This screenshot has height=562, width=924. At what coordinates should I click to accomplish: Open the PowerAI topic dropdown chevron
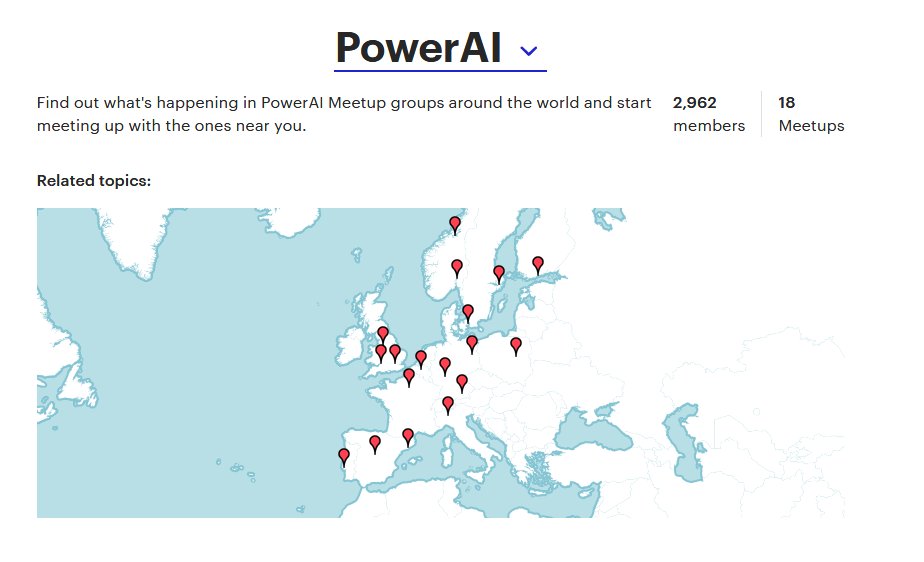pyautogui.click(x=529, y=51)
